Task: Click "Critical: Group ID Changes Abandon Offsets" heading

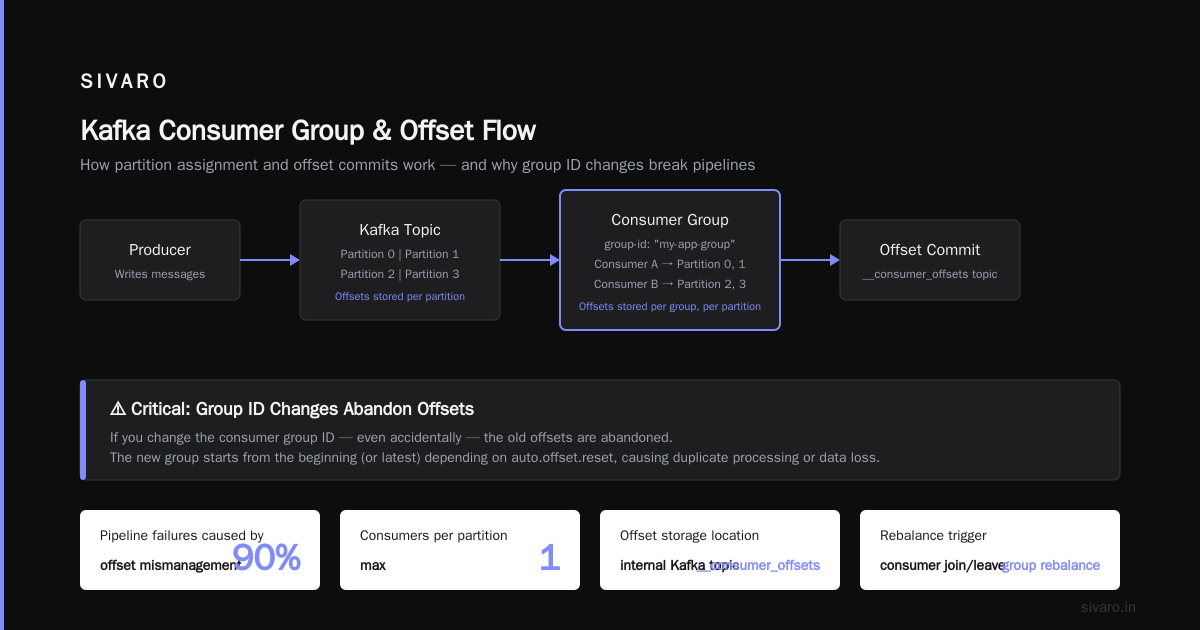Action: click(302, 409)
